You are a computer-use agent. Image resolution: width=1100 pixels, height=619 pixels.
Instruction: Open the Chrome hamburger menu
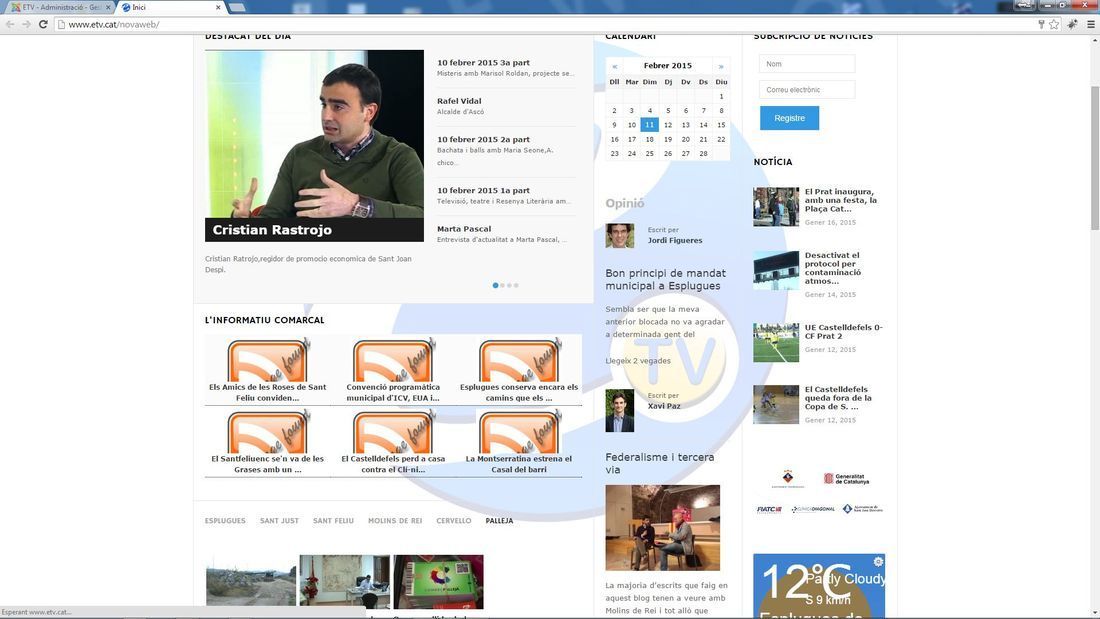coord(1090,24)
